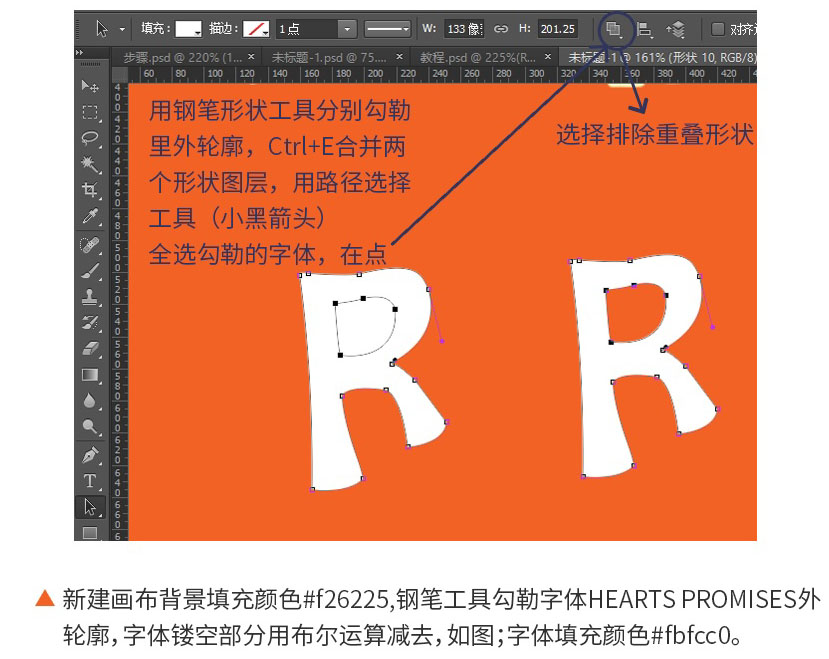This screenshot has height=659, width=829.
Task: Open the 填充 fill color swatch
Action: tap(189, 29)
